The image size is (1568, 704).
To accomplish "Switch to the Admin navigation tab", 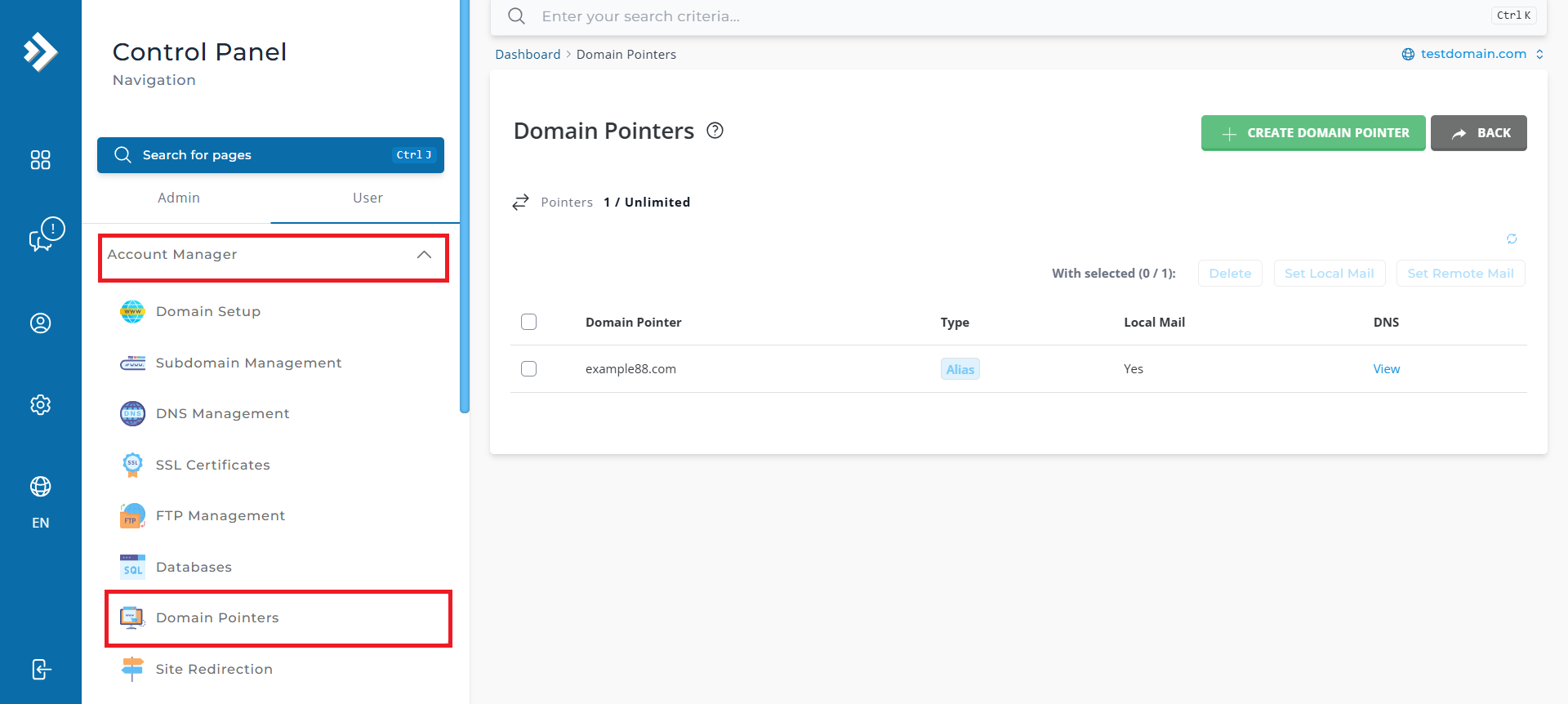I will [179, 198].
